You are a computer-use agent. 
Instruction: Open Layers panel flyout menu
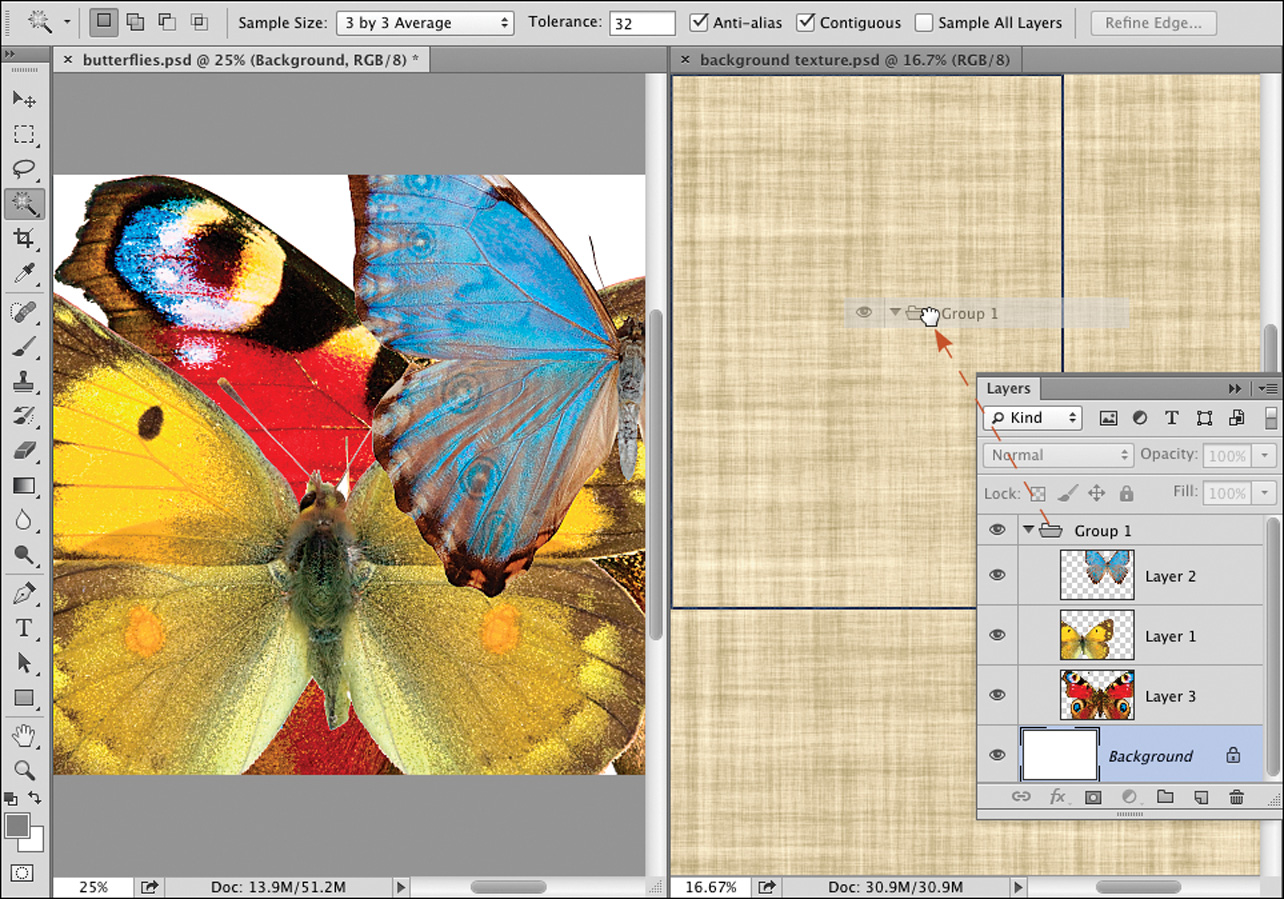click(1268, 389)
